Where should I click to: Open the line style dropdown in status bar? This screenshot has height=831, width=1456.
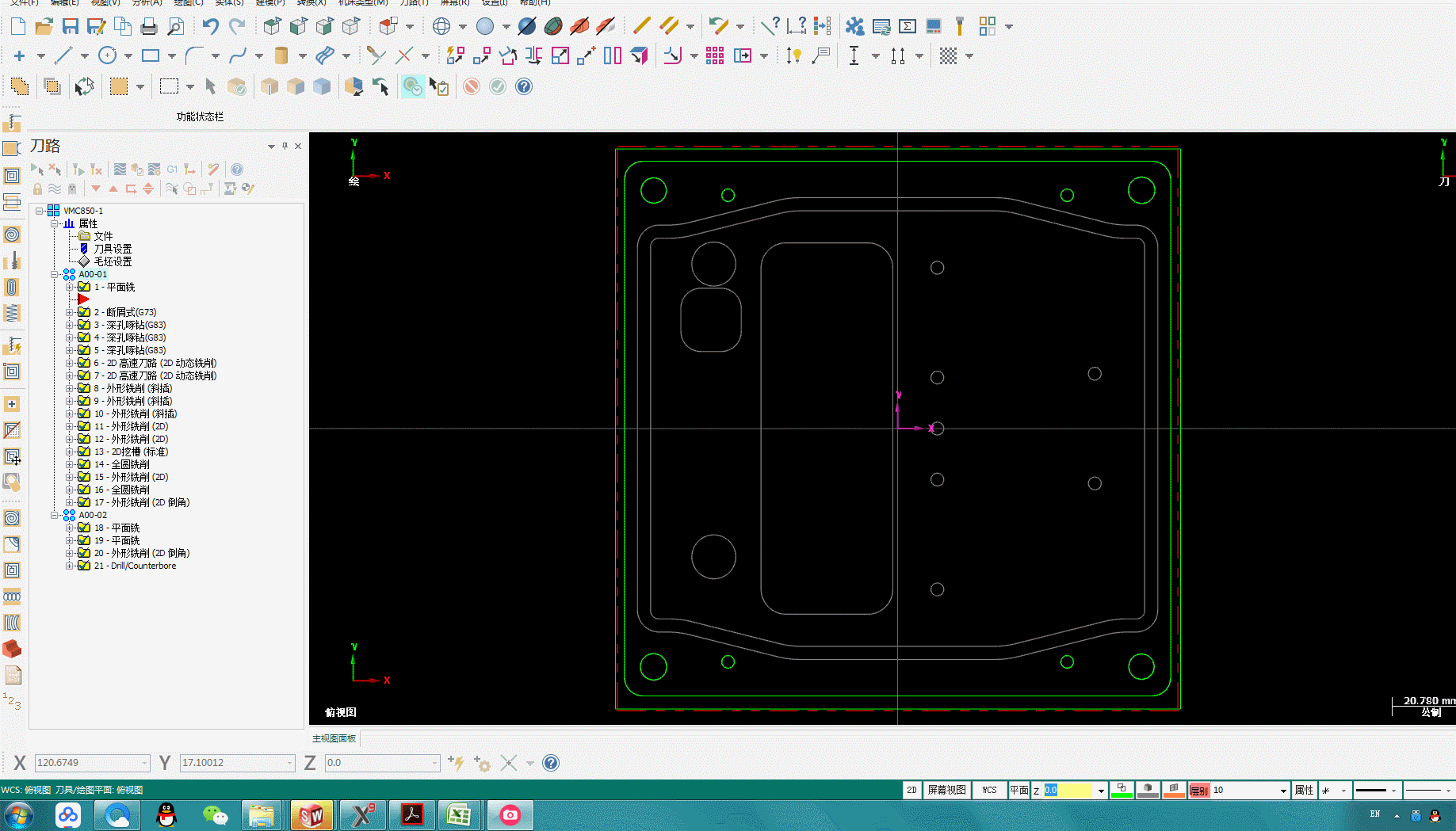pyautogui.click(x=1393, y=791)
